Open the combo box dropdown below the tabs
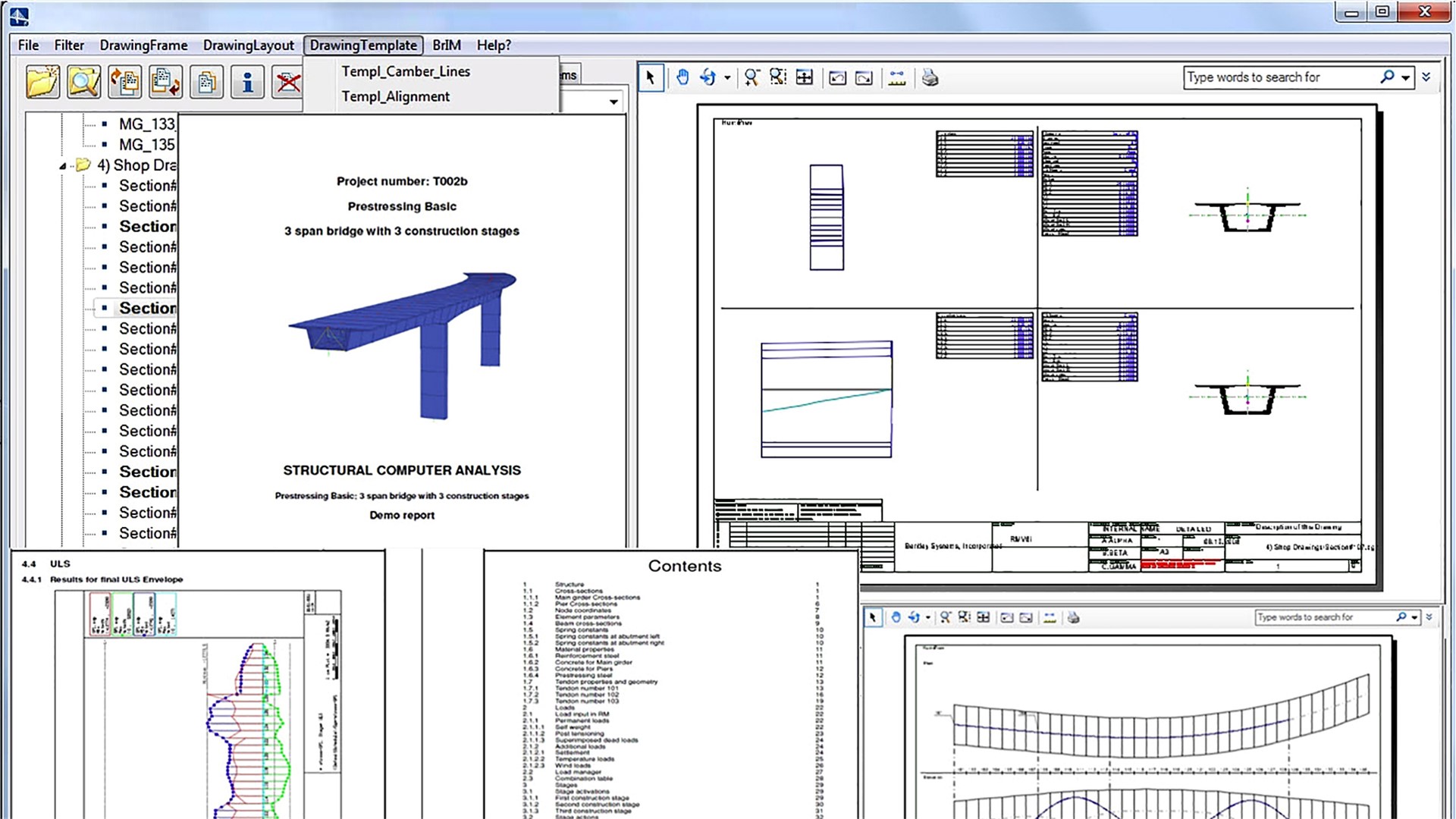 [613, 102]
